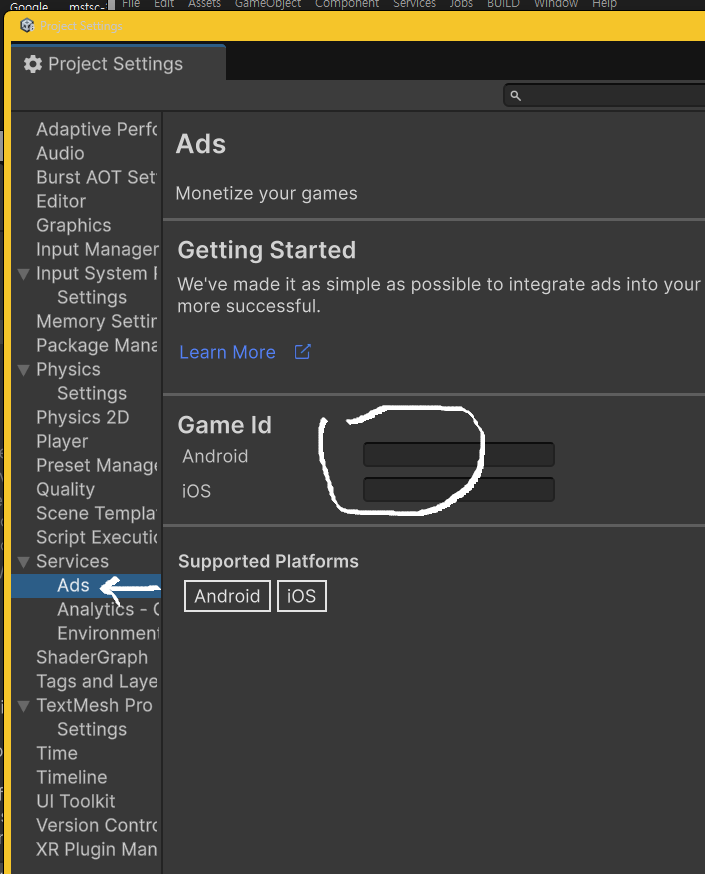Click the Android supported platform tag
Image resolution: width=705 pixels, height=874 pixels.
pos(227,596)
